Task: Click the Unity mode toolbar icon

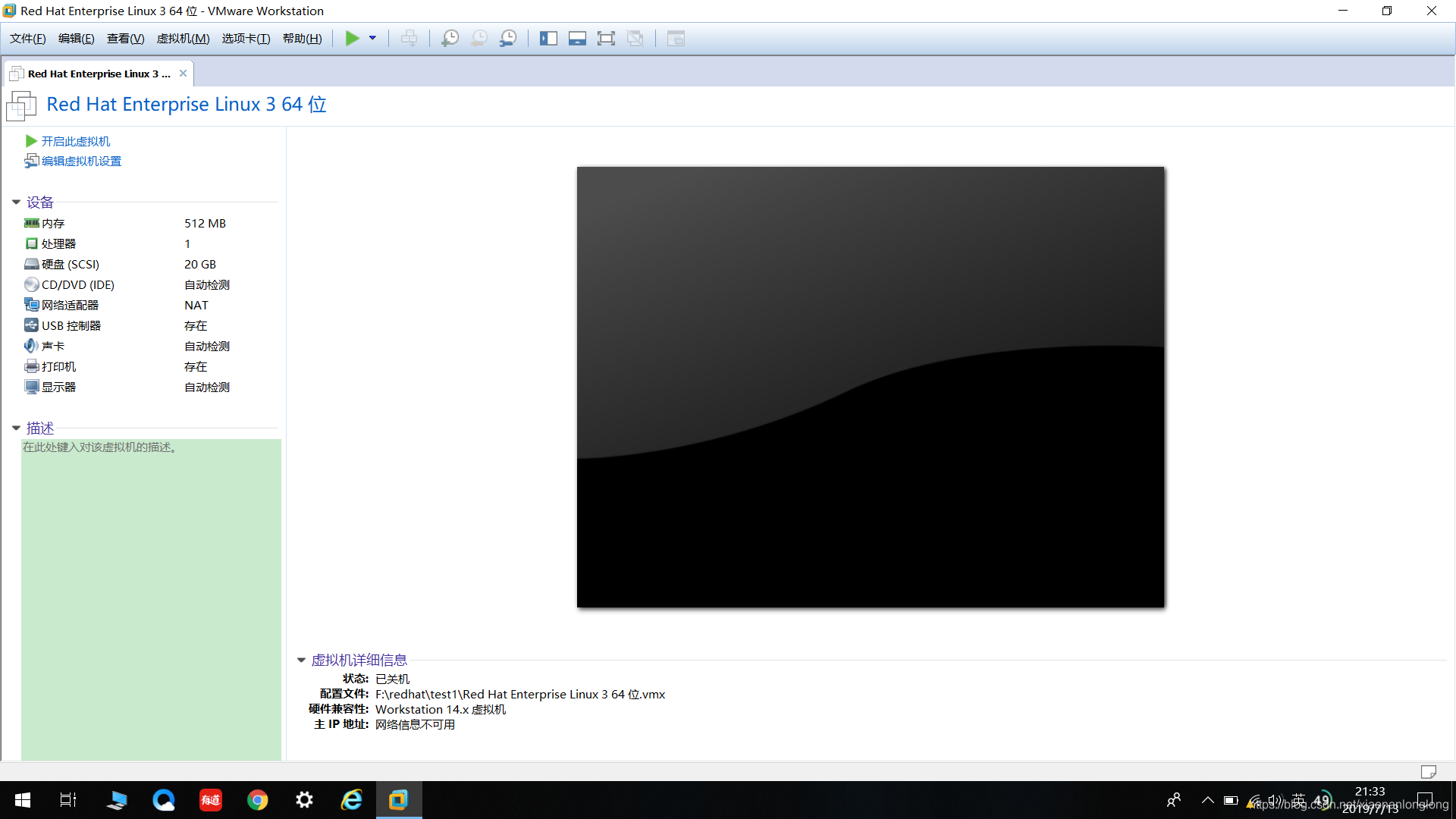Action: click(x=635, y=38)
